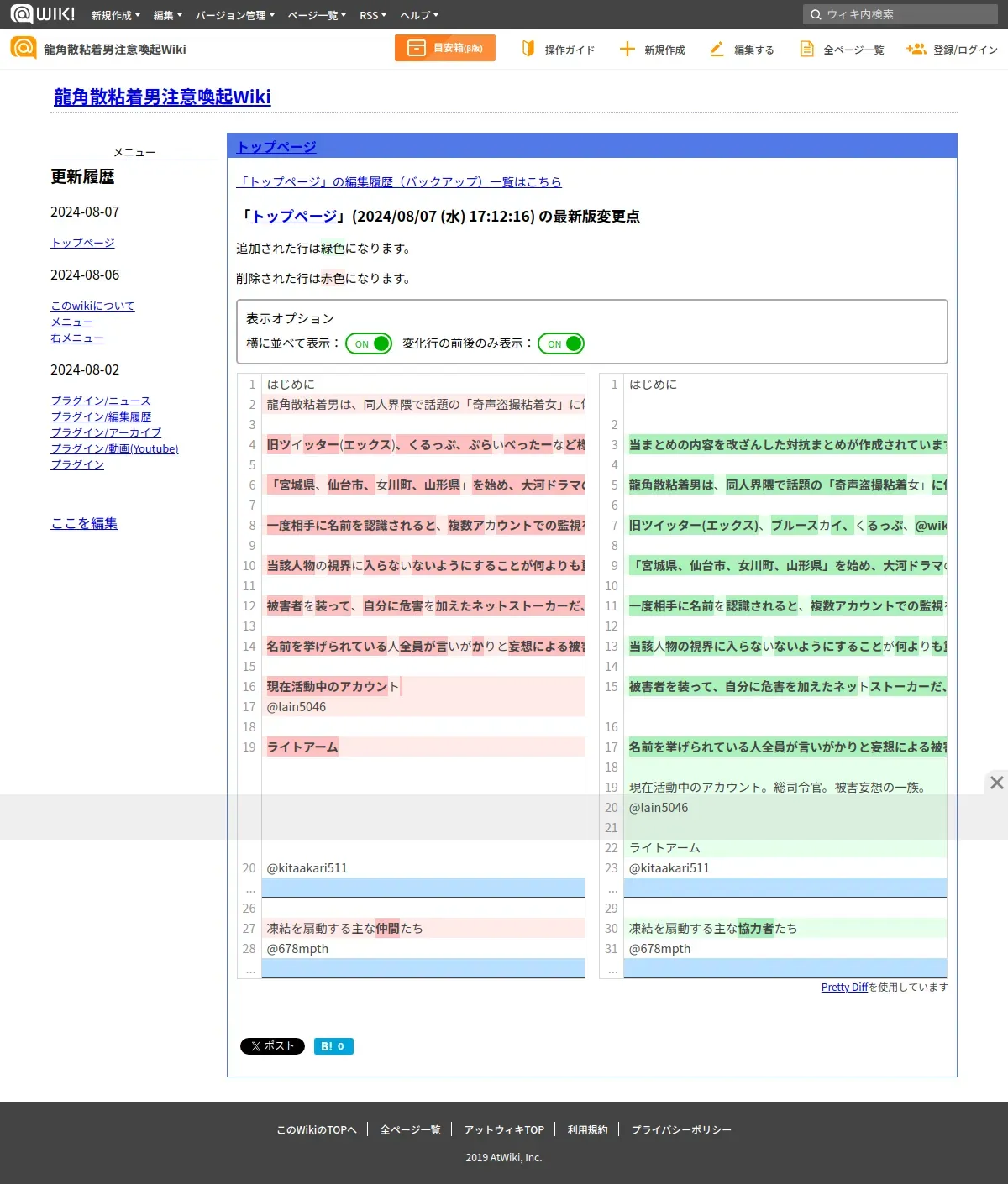Click the magnifier search icon
This screenshot has height=1184, width=1008.
pyautogui.click(x=816, y=14)
